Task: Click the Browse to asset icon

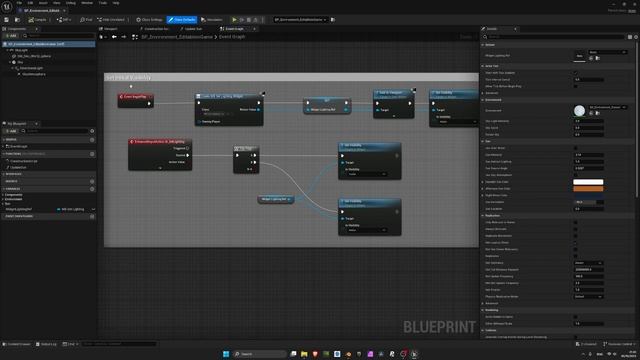Action: pos(17,20)
